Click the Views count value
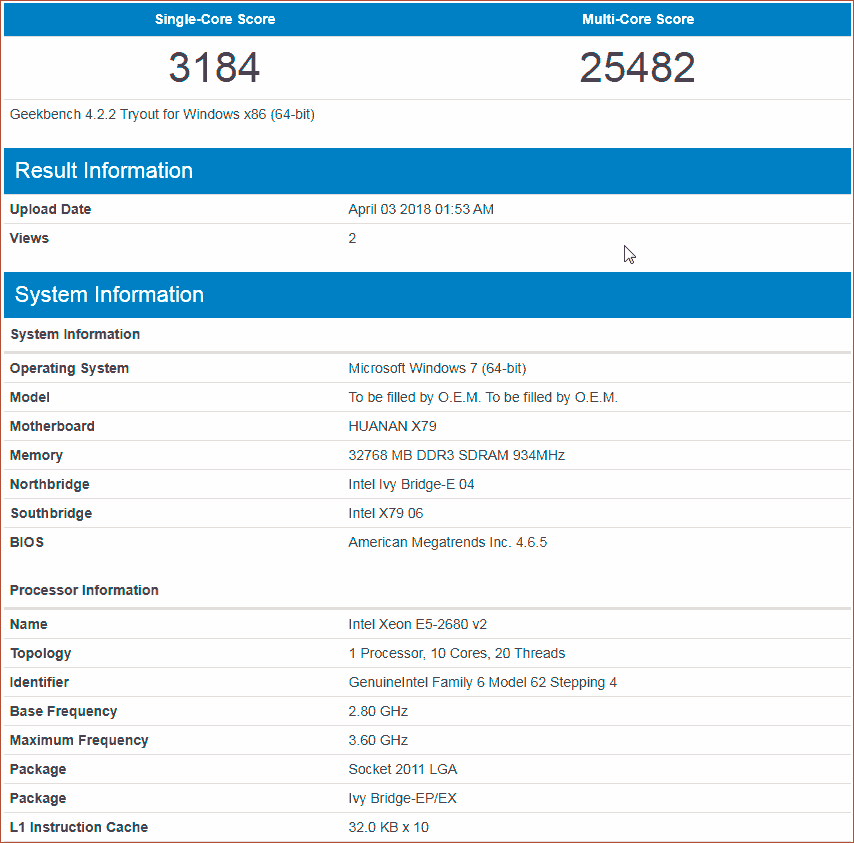854x843 pixels. (352, 238)
